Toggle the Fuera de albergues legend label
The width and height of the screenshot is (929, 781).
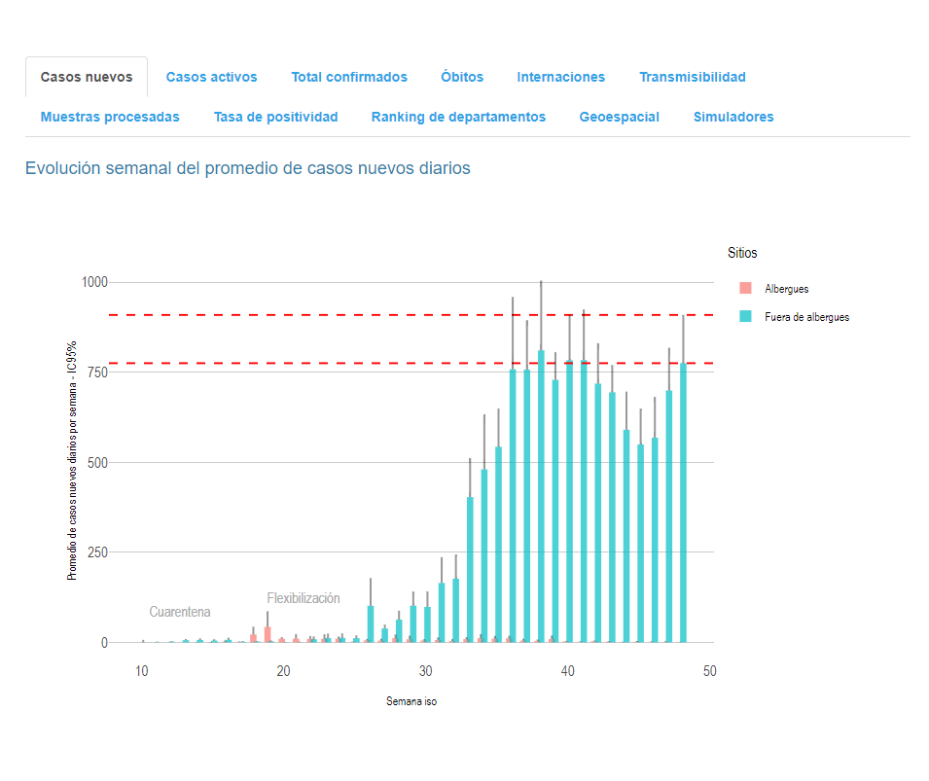click(806, 317)
